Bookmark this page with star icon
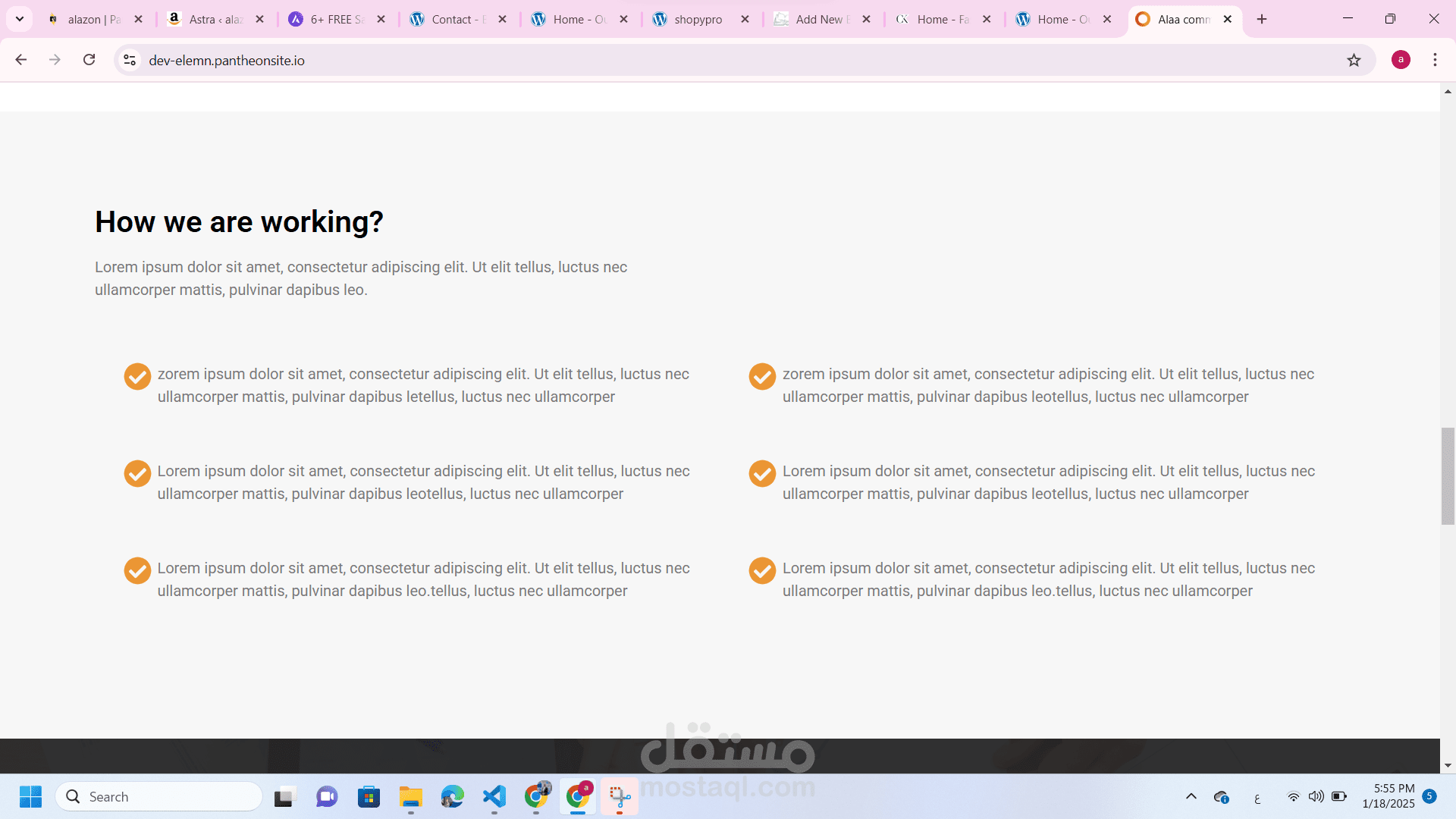 point(1354,60)
